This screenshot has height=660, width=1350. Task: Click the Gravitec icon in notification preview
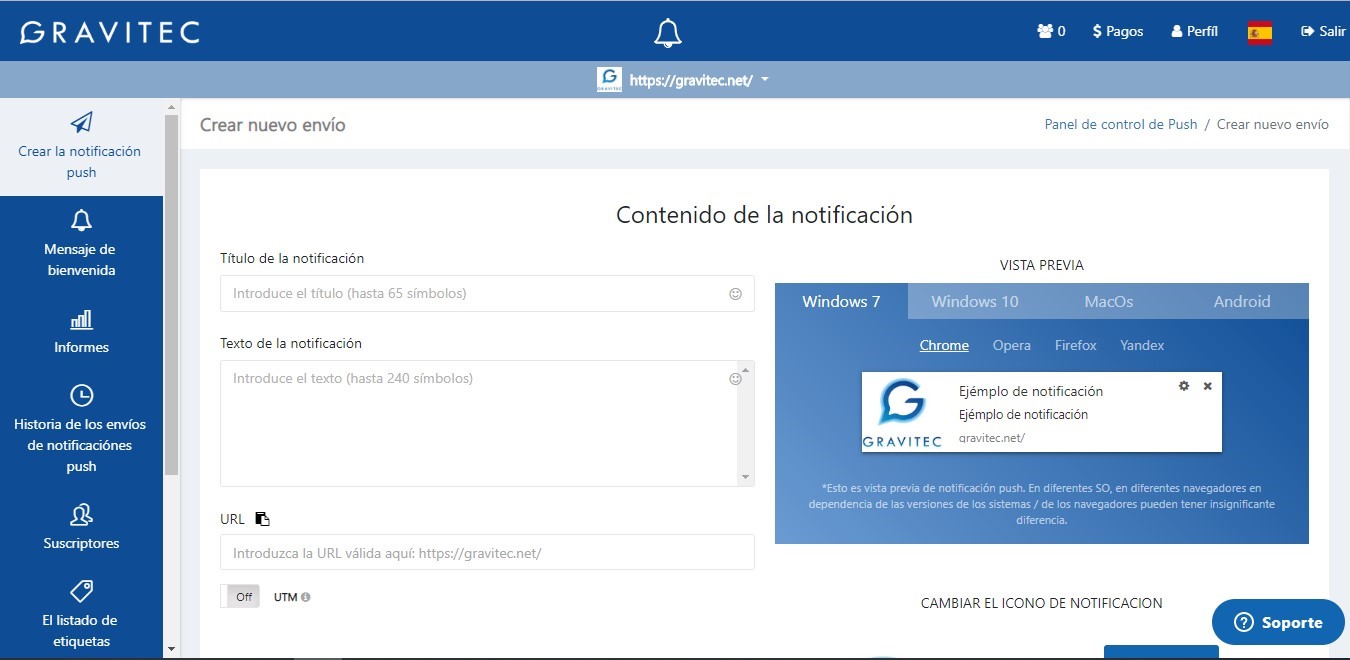(904, 413)
